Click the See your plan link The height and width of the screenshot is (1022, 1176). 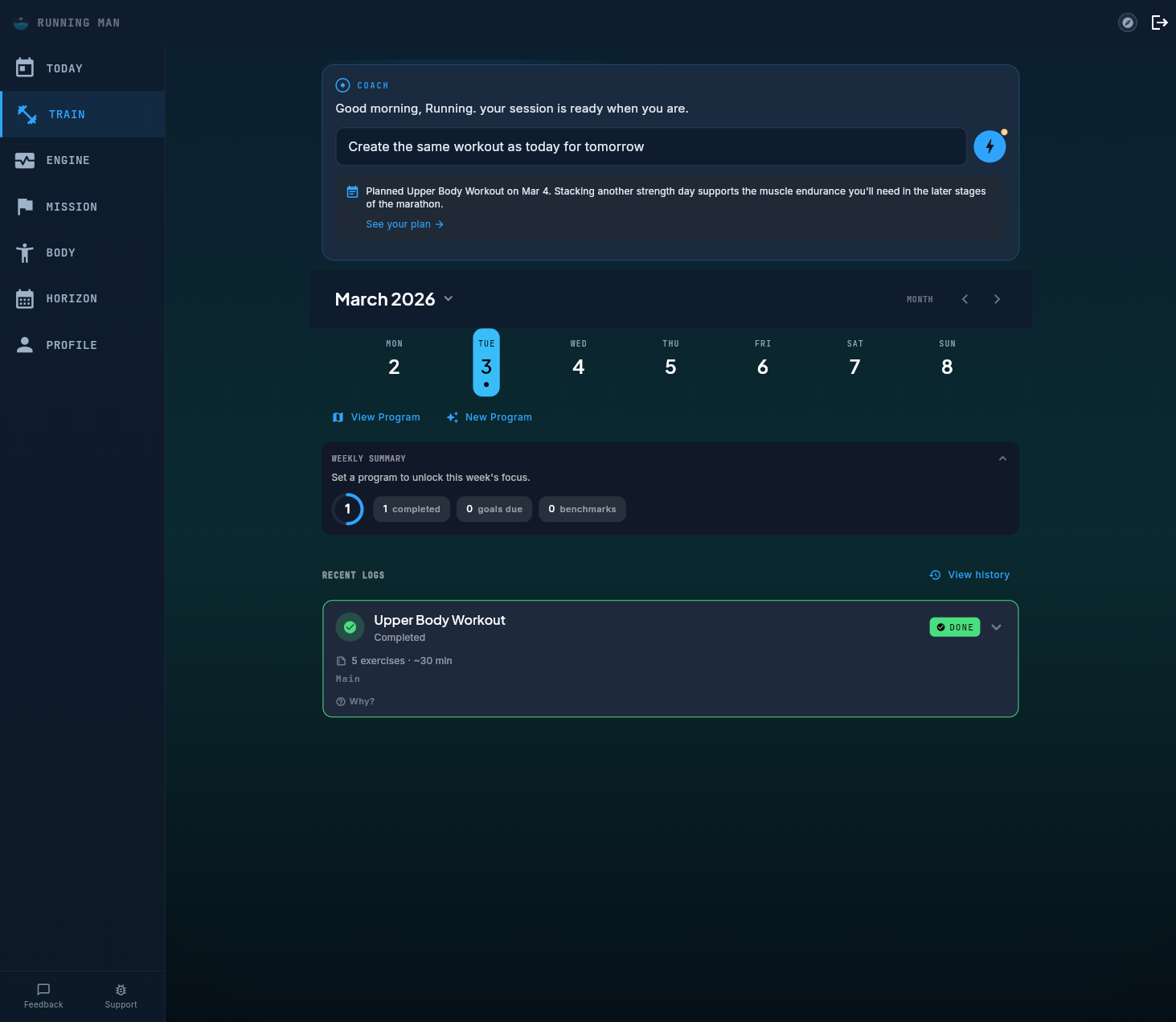pos(404,224)
